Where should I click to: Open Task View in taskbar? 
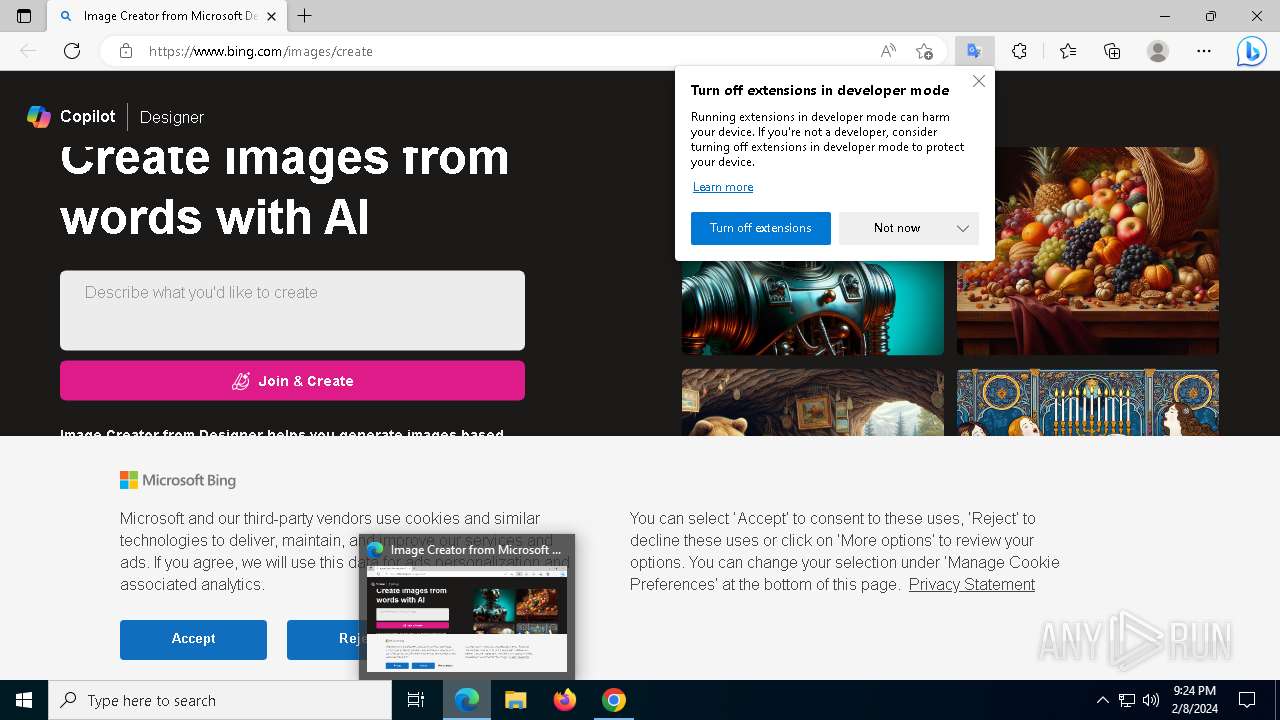click(416, 700)
